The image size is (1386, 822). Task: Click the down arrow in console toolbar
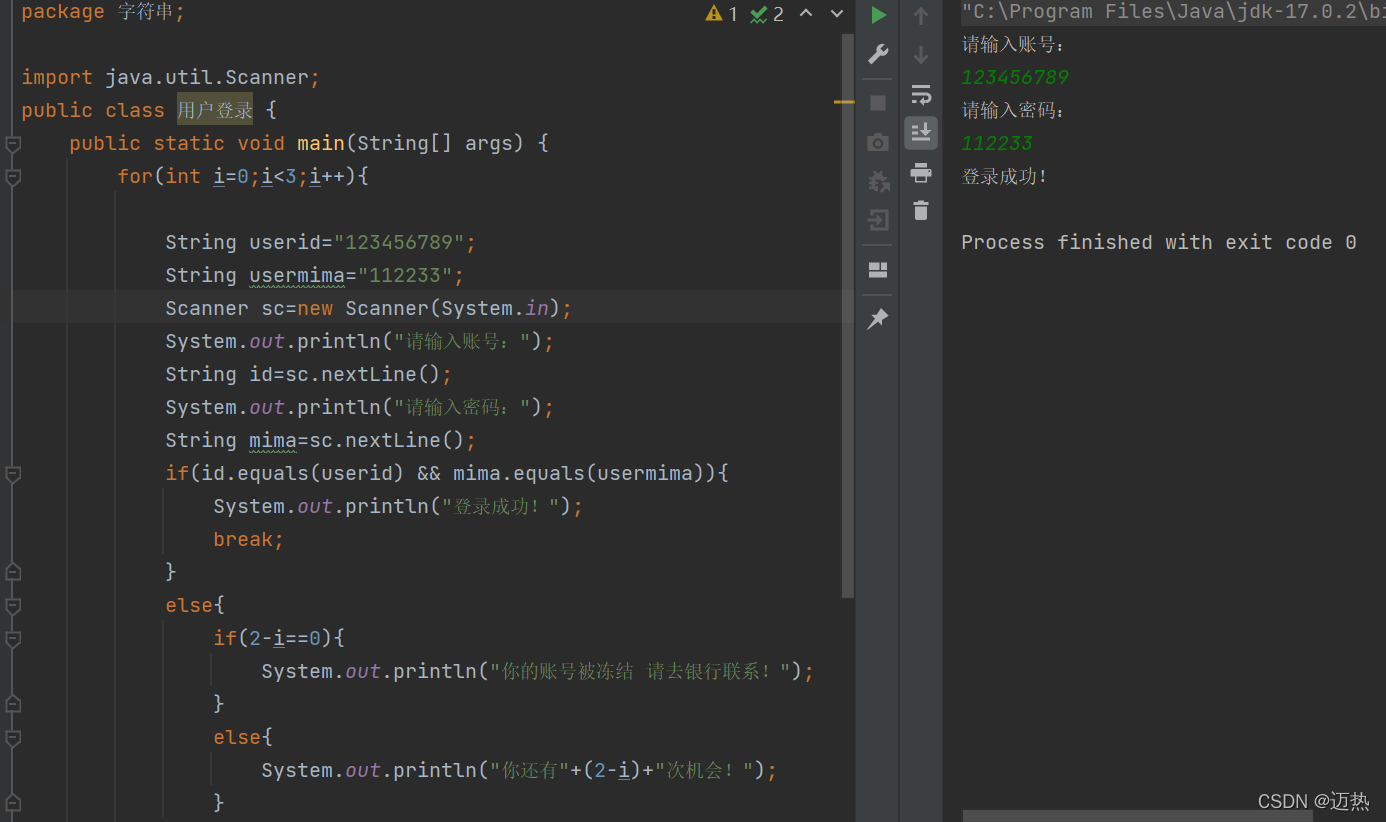click(921, 54)
